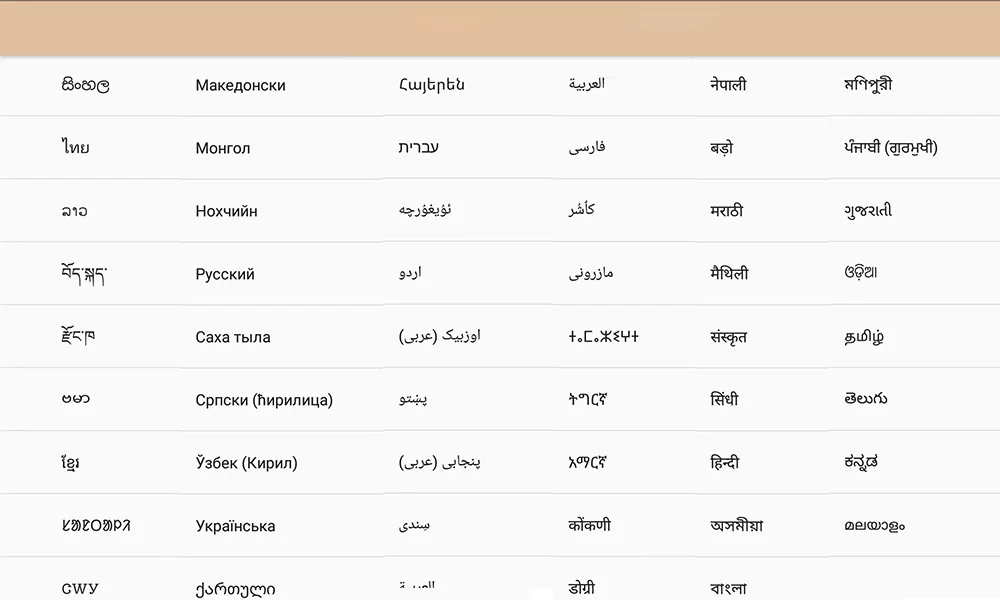Open the मराठी language link
This screenshot has height=600, width=1000.
click(726, 210)
